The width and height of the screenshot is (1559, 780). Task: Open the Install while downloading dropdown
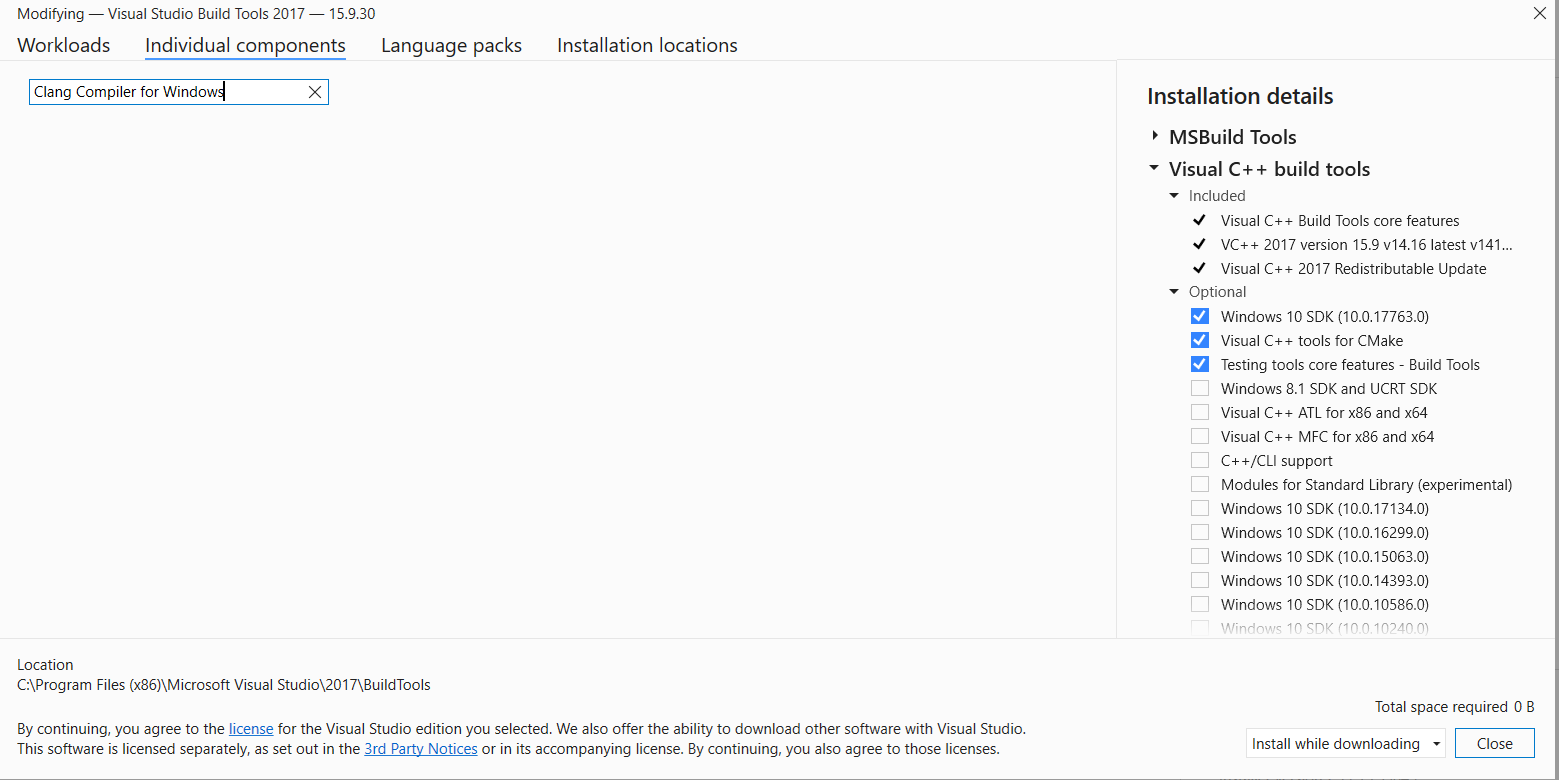[x=1346, y=743]
